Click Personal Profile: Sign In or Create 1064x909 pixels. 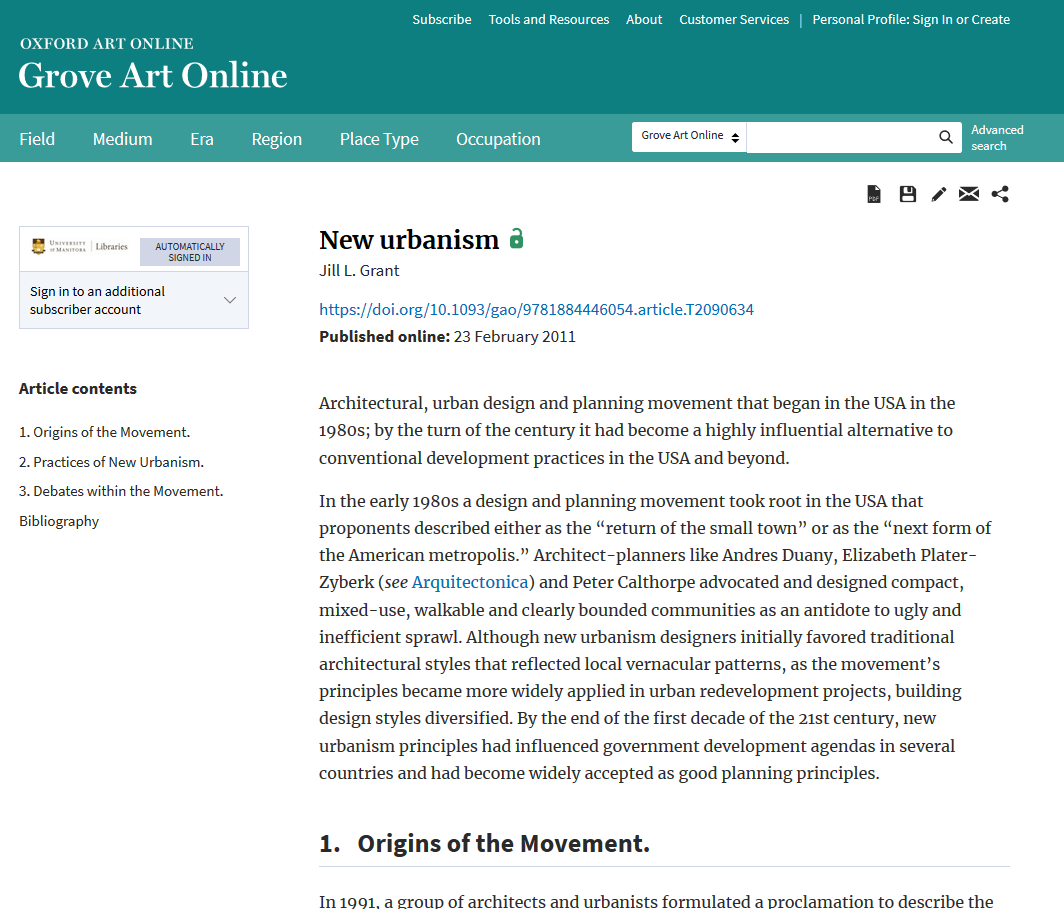click(911, 20)
